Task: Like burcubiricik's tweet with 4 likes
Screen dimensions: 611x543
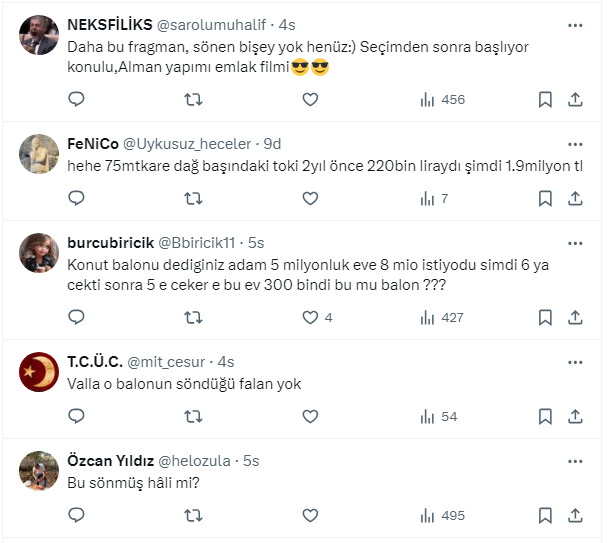Action: tap(310, 317)
